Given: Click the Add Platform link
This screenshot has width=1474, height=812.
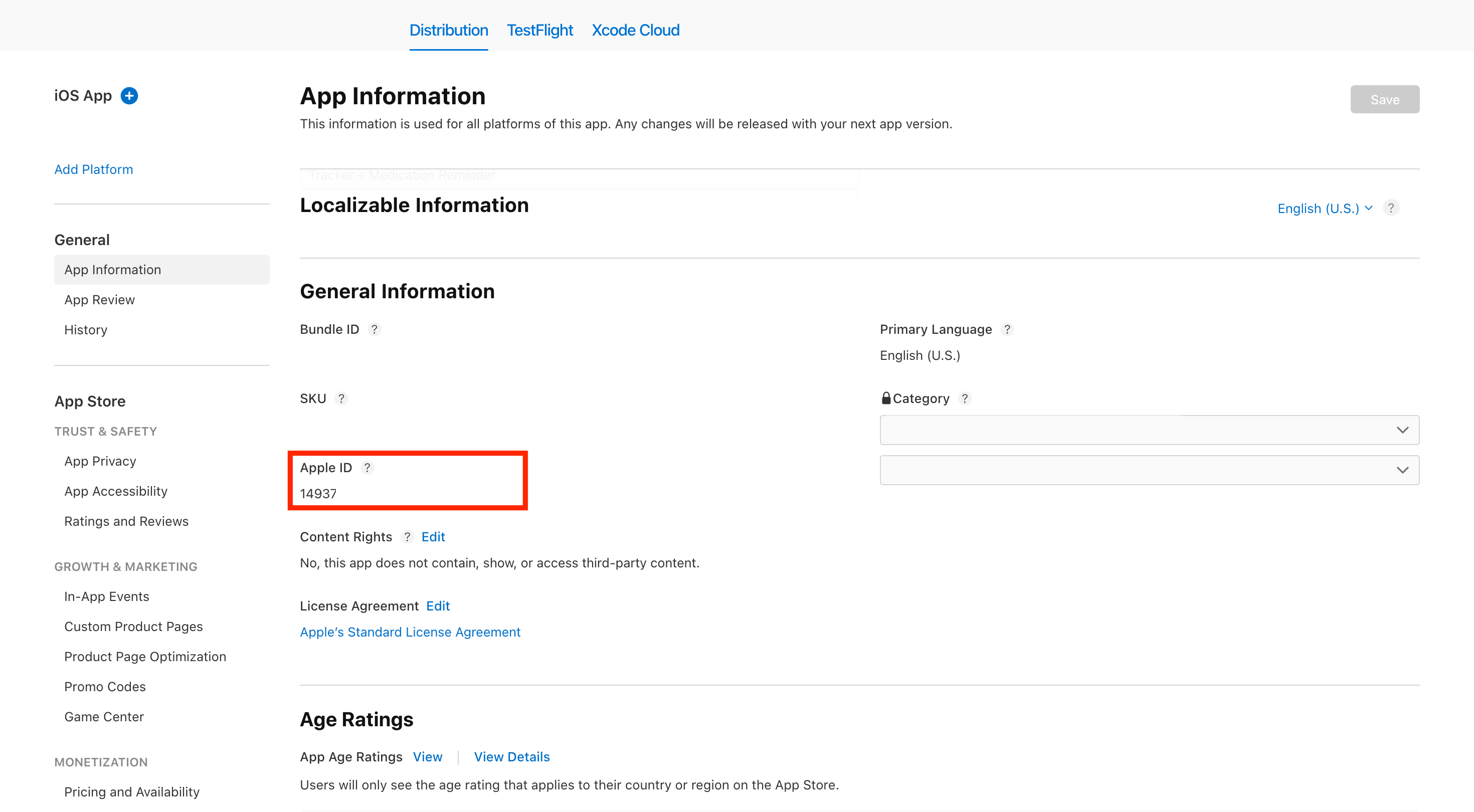Looking at the screenshot, I should 93,170.
